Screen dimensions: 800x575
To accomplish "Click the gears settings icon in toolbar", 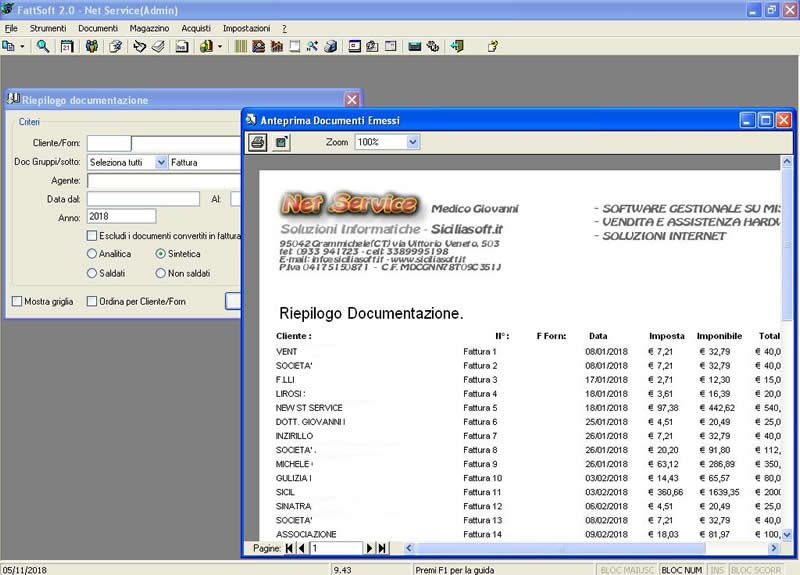I will 433,46.
